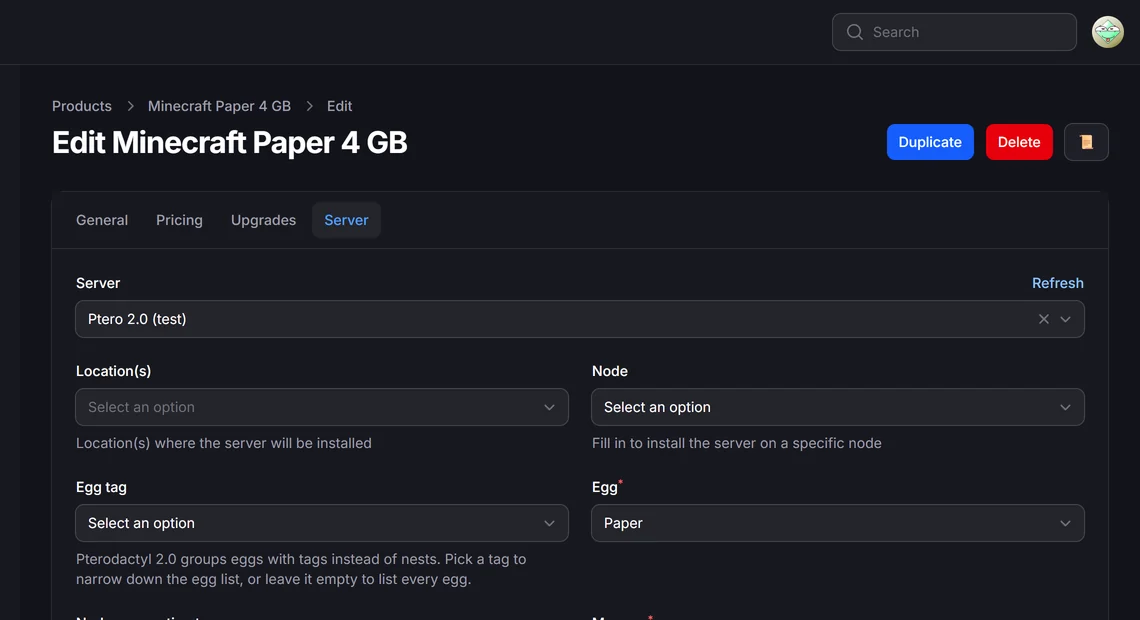Open the Location(s) dropdown
The image size is (1140, 620).
(x=321, y=407)
